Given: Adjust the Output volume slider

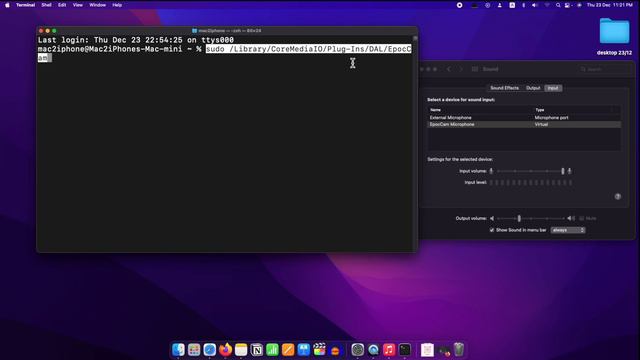Looking at the screenshot, I should click(530, 219).
